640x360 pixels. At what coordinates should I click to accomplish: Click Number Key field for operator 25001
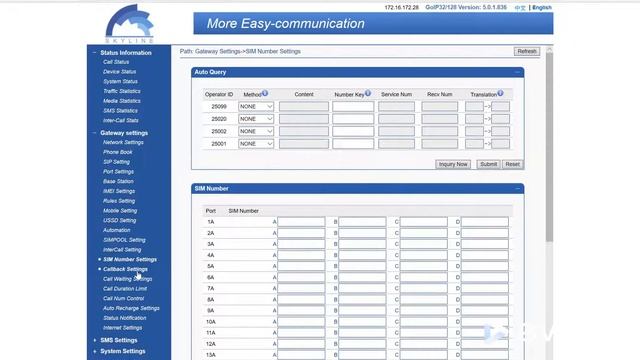(353, 144)
